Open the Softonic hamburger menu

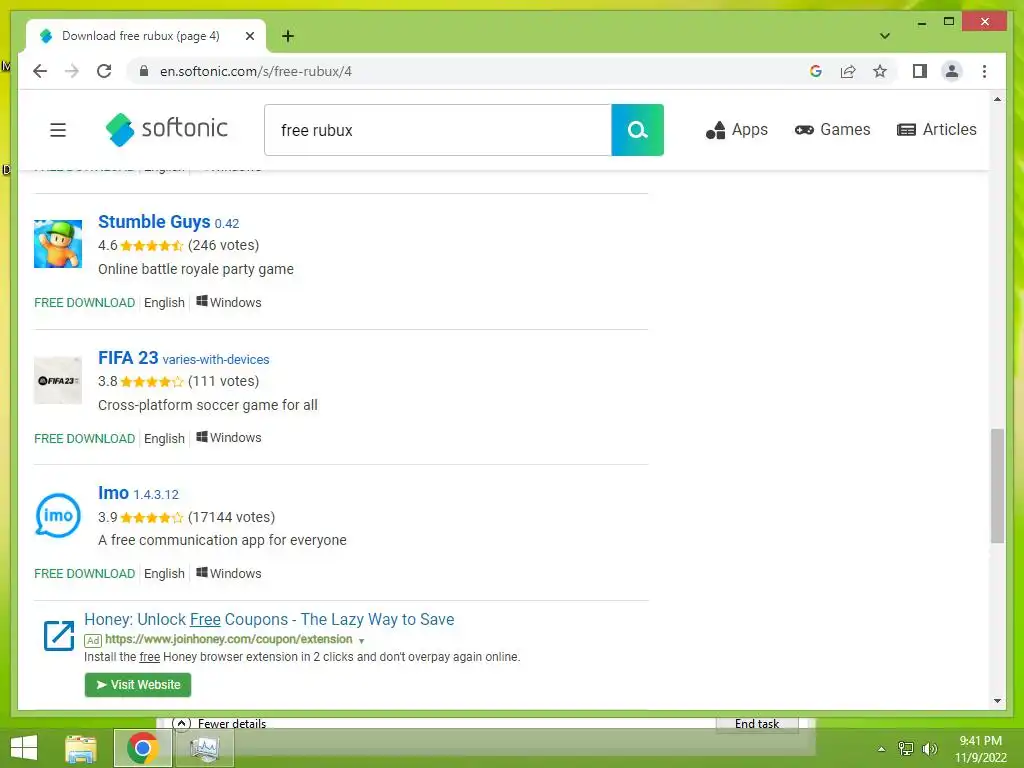(x=58, y=130)
